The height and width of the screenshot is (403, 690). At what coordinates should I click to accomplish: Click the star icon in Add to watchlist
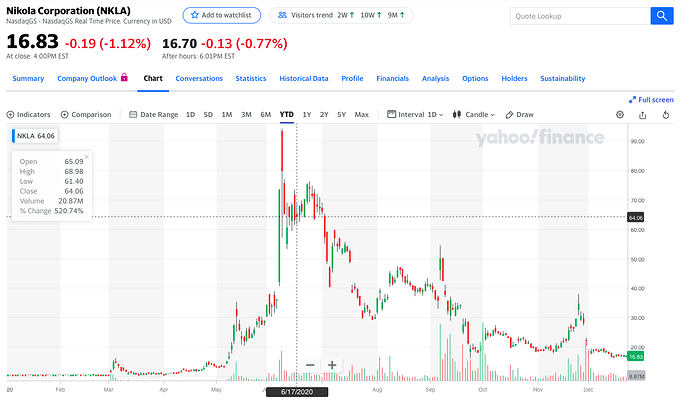point(195,15)
